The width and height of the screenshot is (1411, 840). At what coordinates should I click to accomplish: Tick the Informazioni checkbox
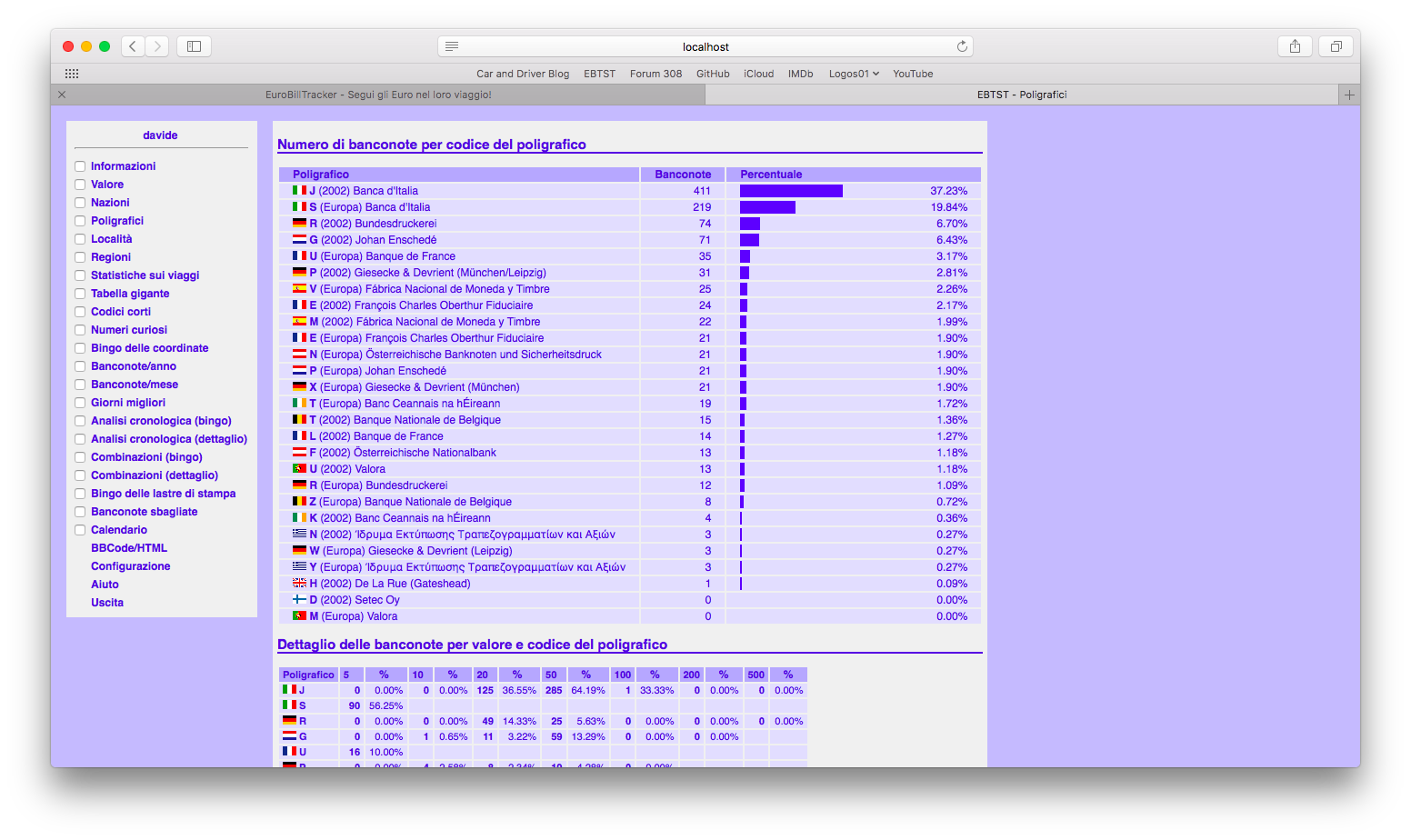pos(80,166)
